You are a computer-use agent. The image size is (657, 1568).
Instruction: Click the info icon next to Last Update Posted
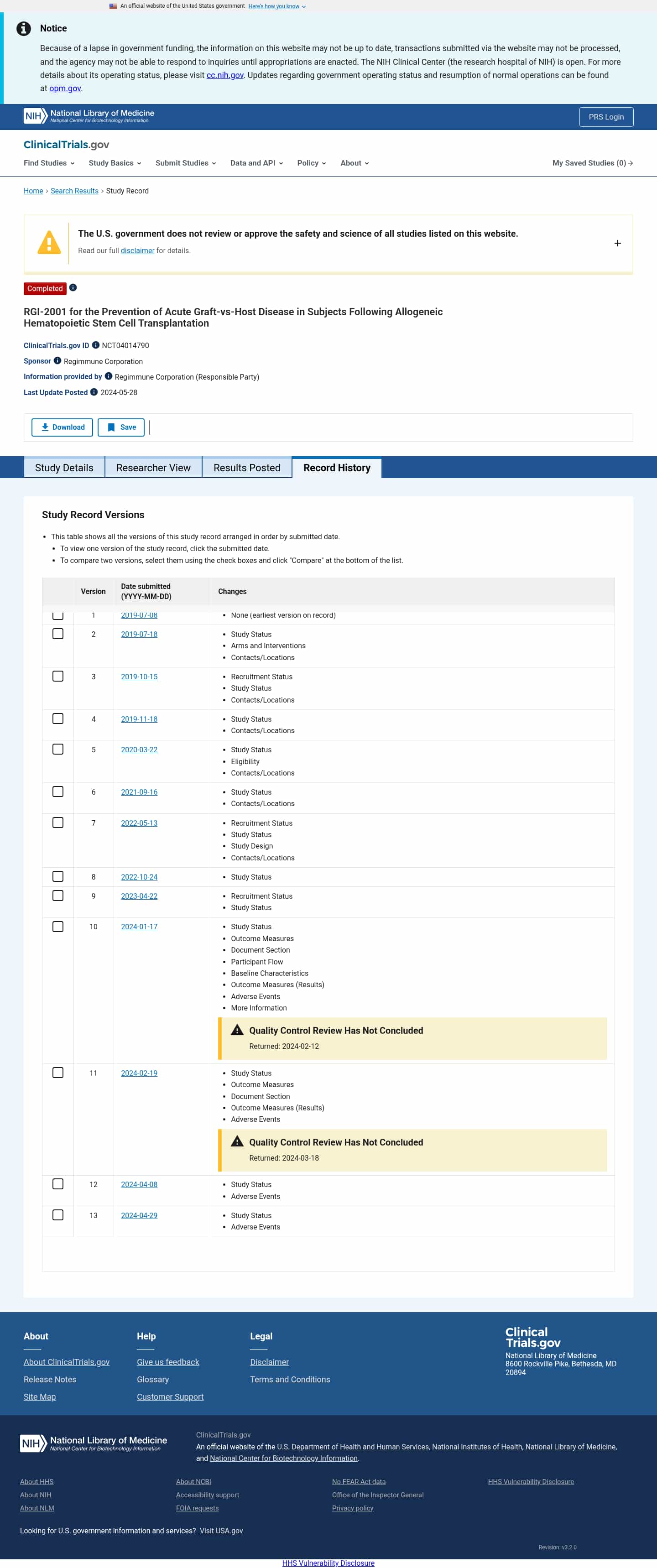94,393
